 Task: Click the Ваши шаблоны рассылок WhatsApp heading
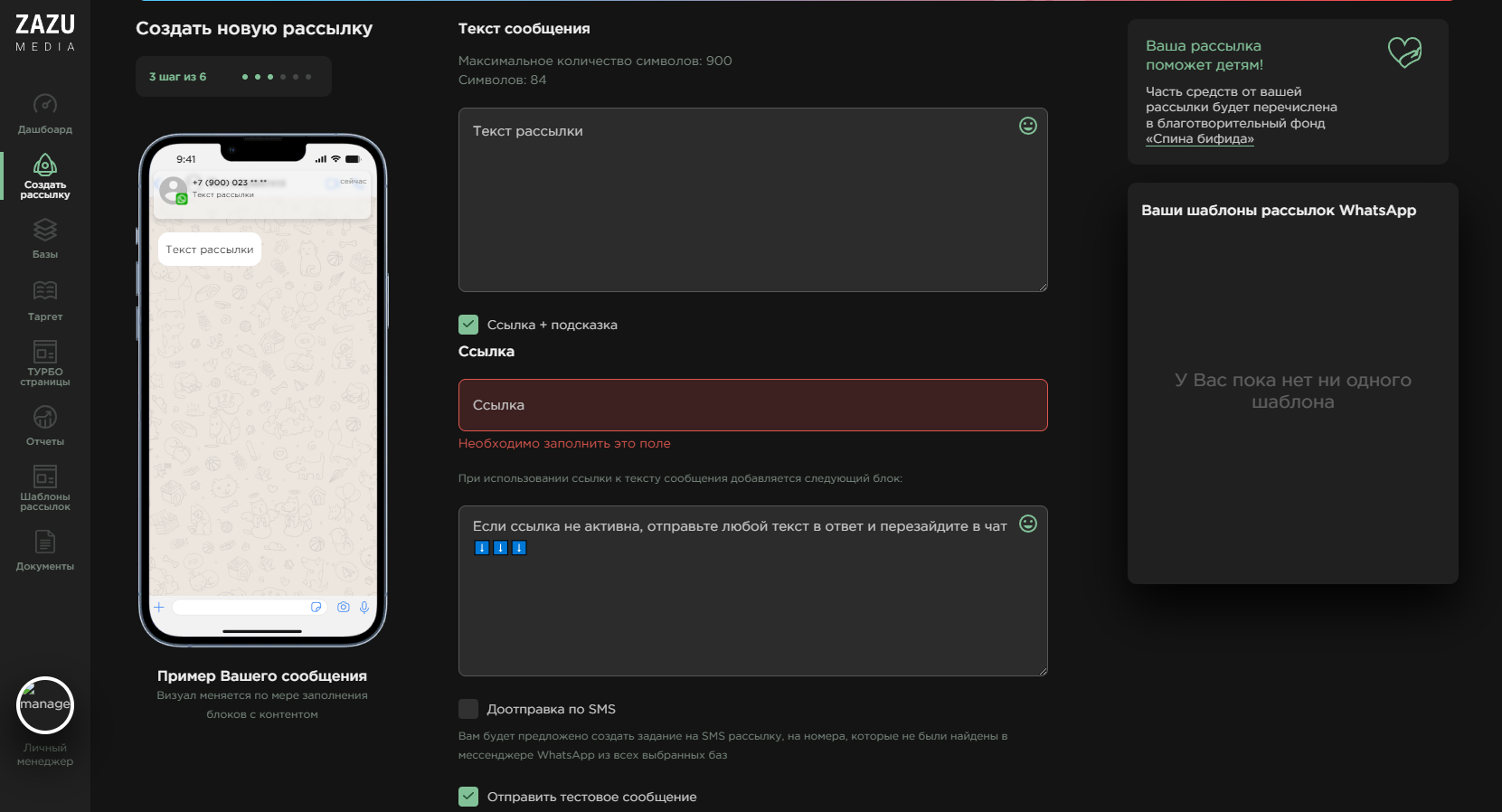tap(1279, 211)
